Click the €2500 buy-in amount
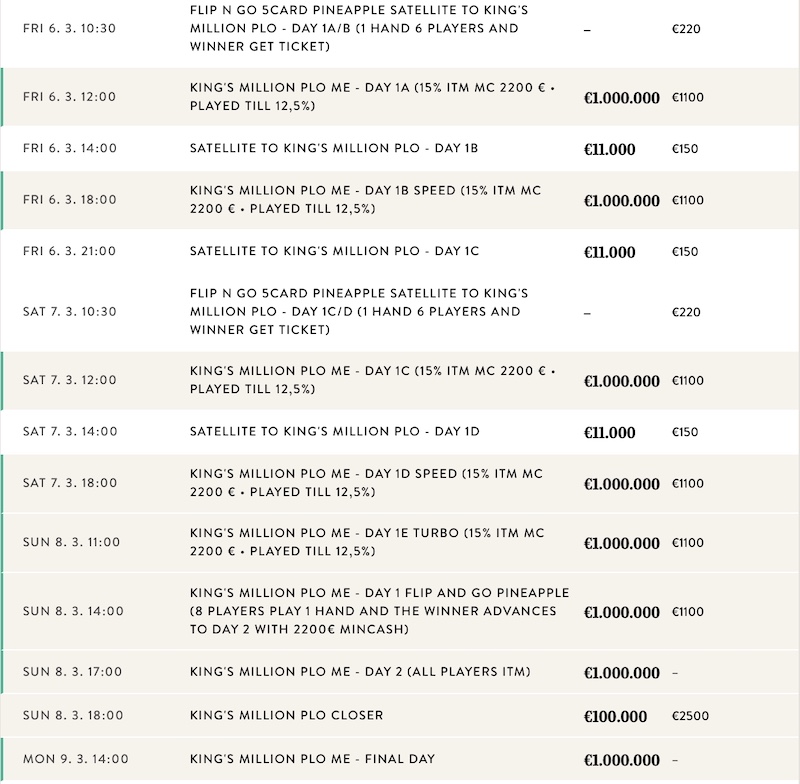This screenshot has width=800, height=784. [689, 717]
